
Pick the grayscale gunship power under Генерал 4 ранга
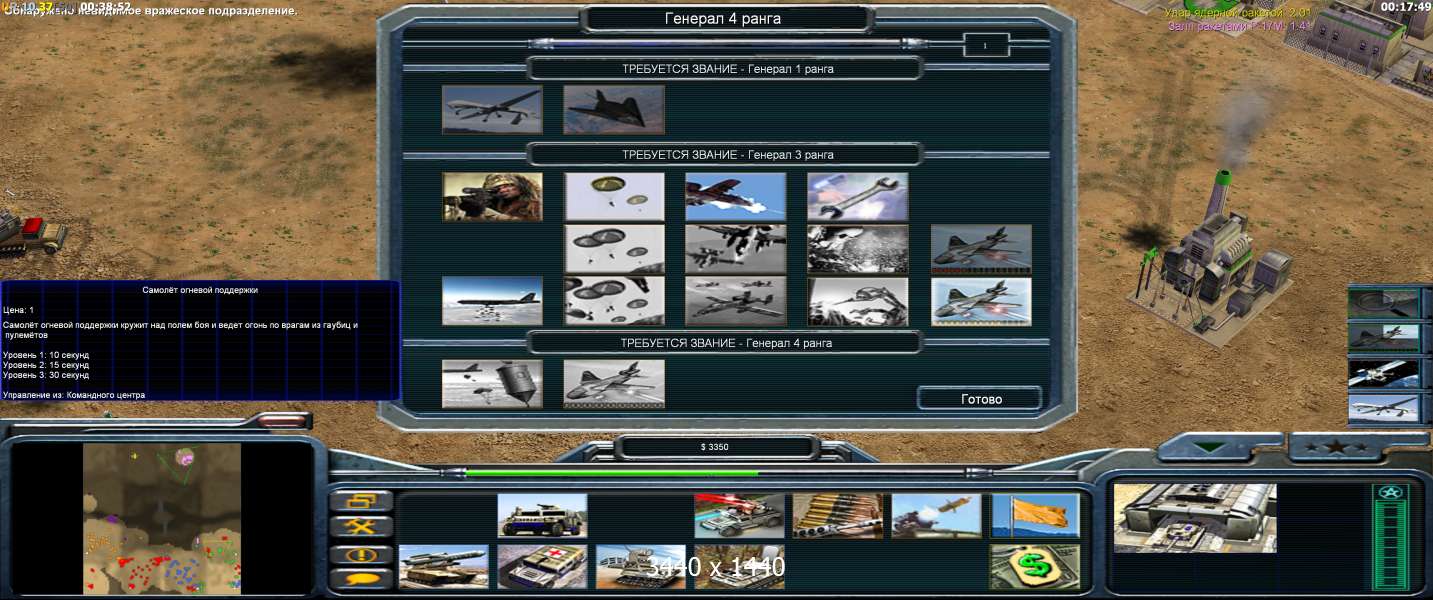(614, 384)
